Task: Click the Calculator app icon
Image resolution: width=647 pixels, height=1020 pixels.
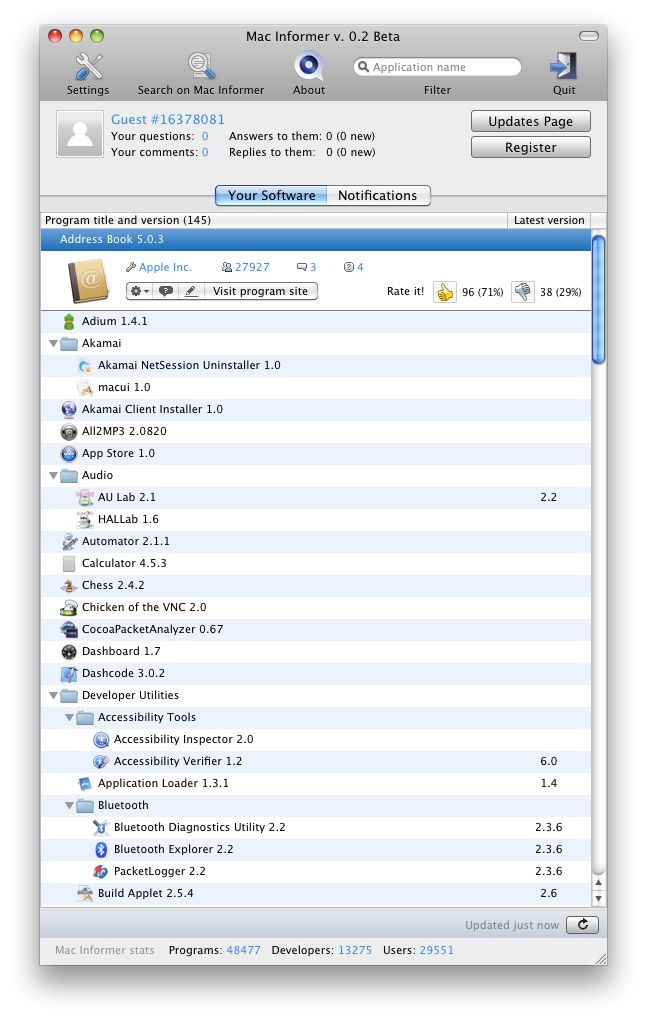Action: (x=69, y=563)
